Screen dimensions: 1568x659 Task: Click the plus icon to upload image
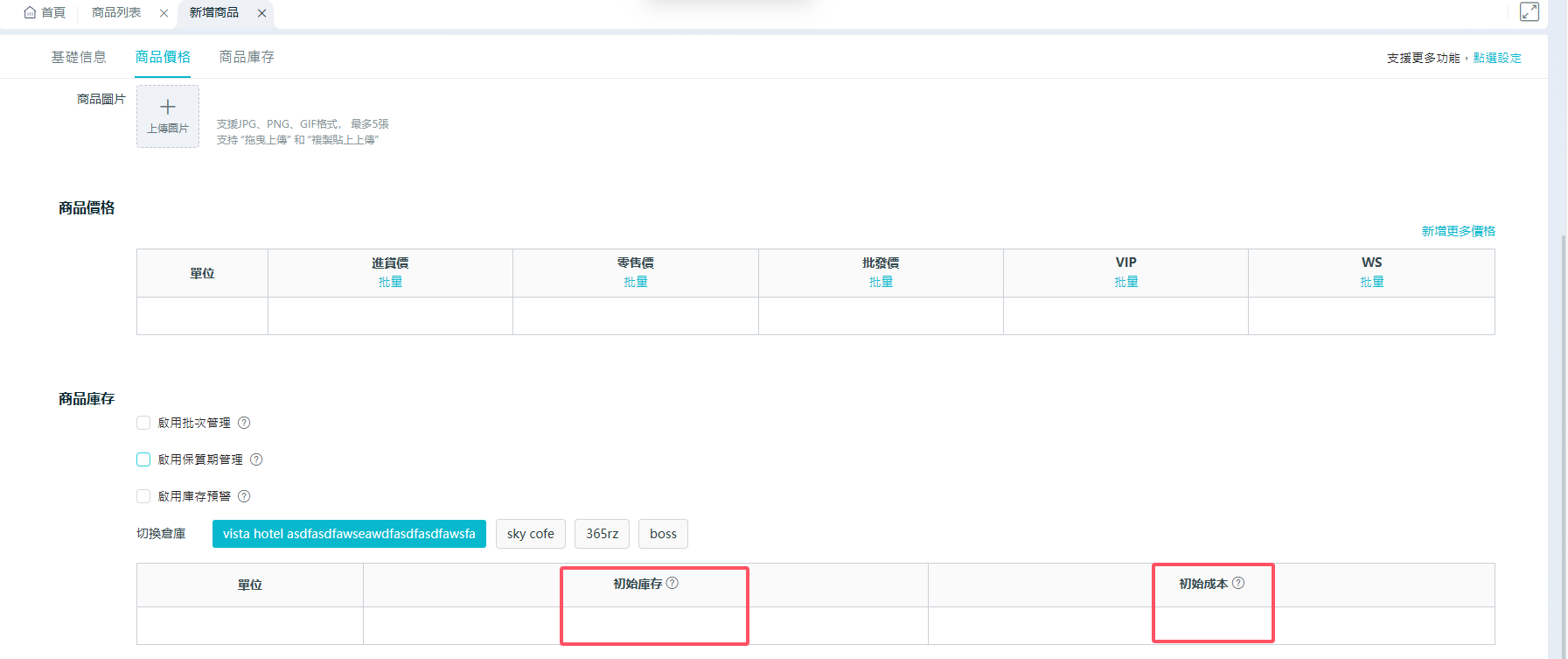[168, 108]
